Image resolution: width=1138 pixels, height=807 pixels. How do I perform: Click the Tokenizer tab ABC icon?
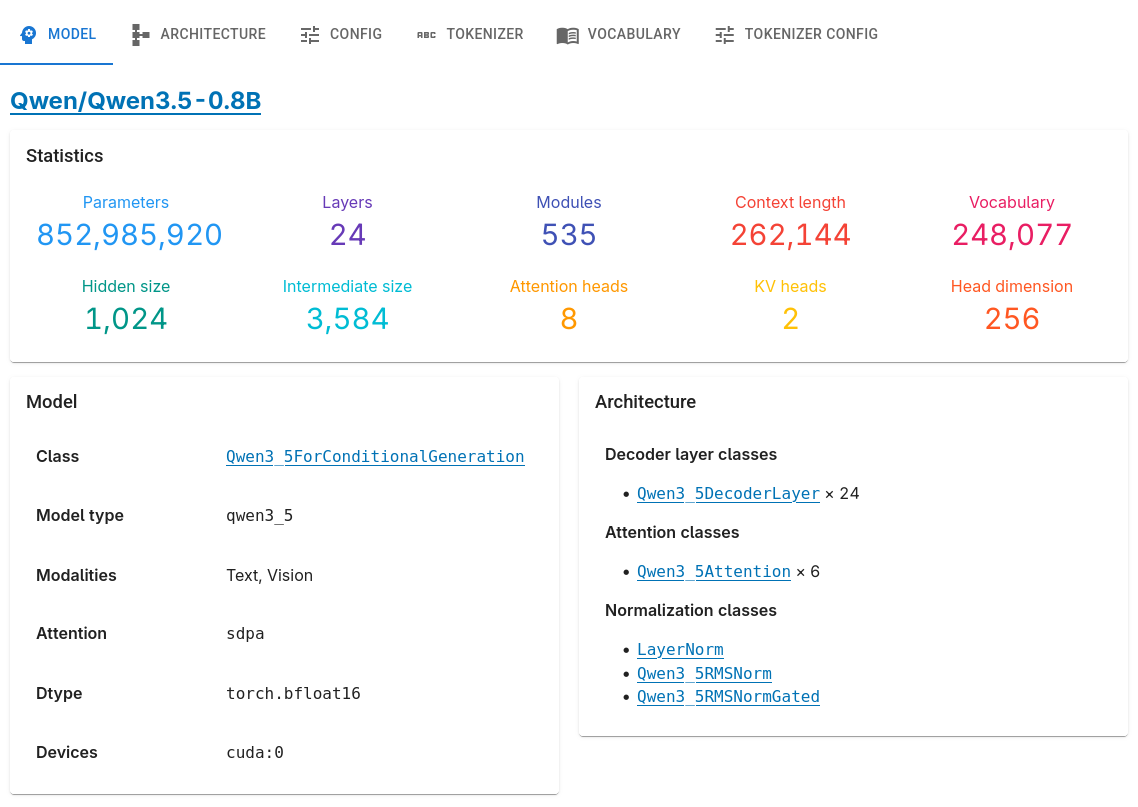pos(426,34)
